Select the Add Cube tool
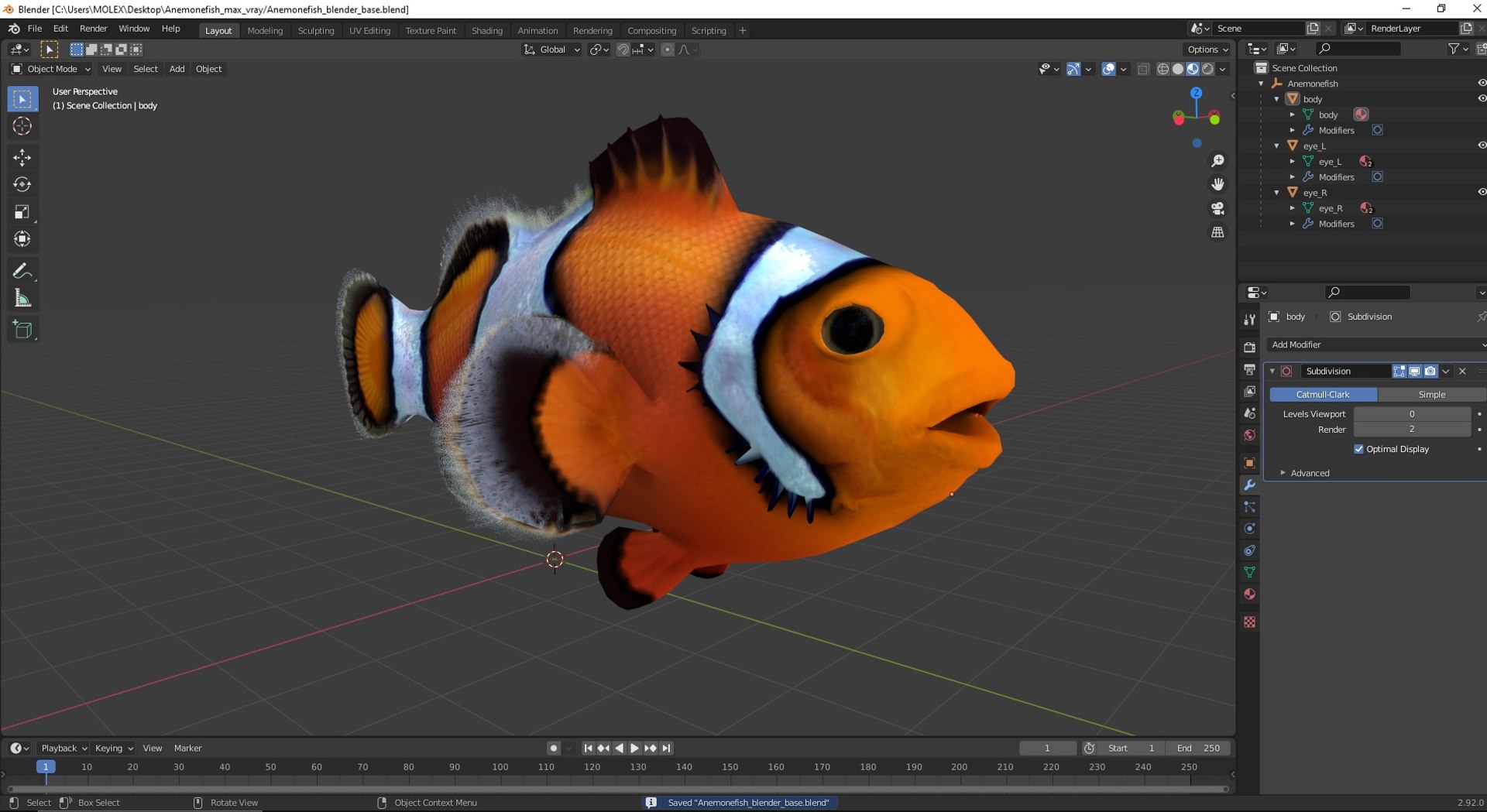Image resolution: width=1487 pixels, height=812 pixels. click(x=22, y=330)
